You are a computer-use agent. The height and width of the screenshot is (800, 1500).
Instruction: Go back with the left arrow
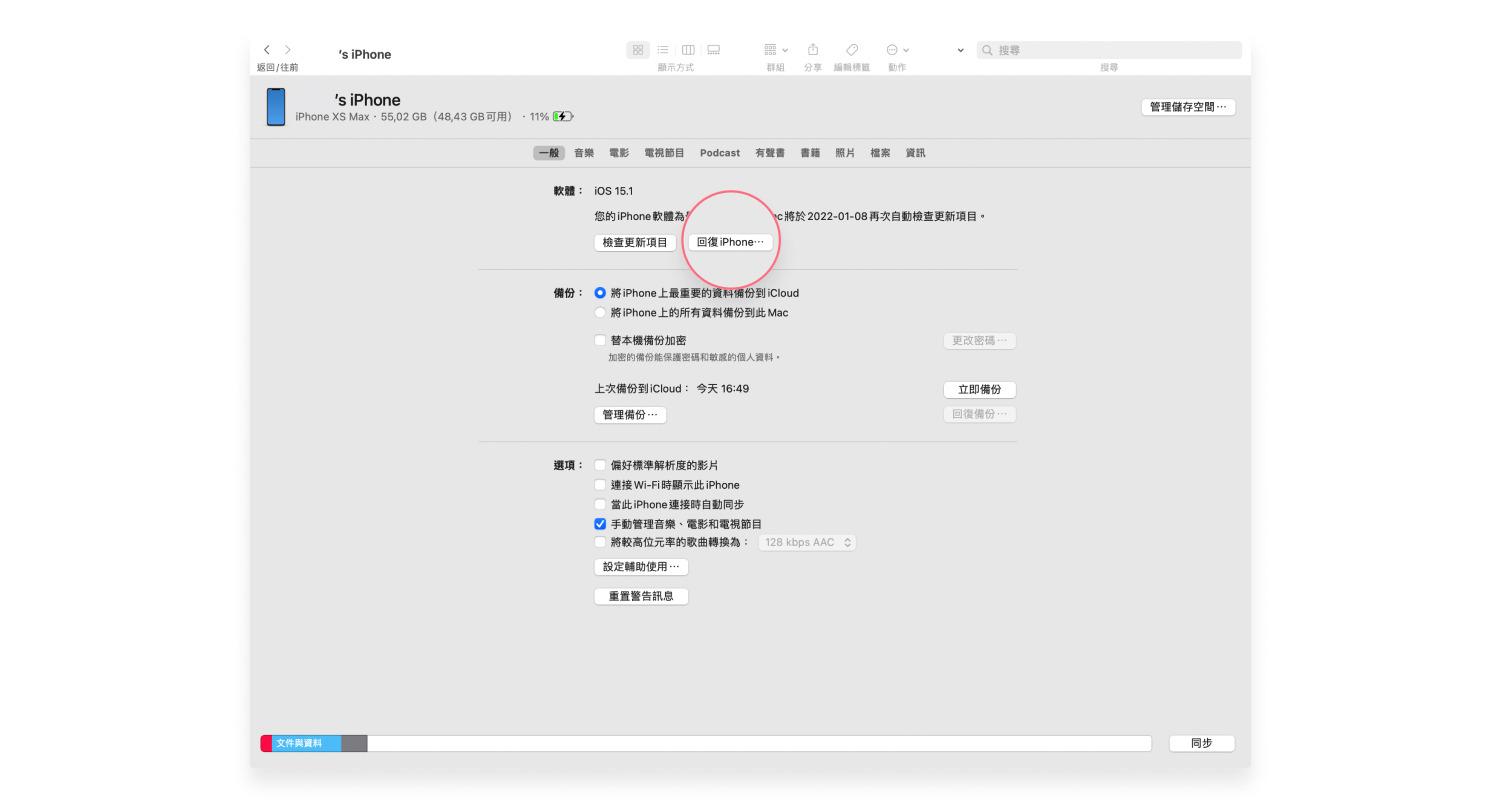(x=267, y=50)
